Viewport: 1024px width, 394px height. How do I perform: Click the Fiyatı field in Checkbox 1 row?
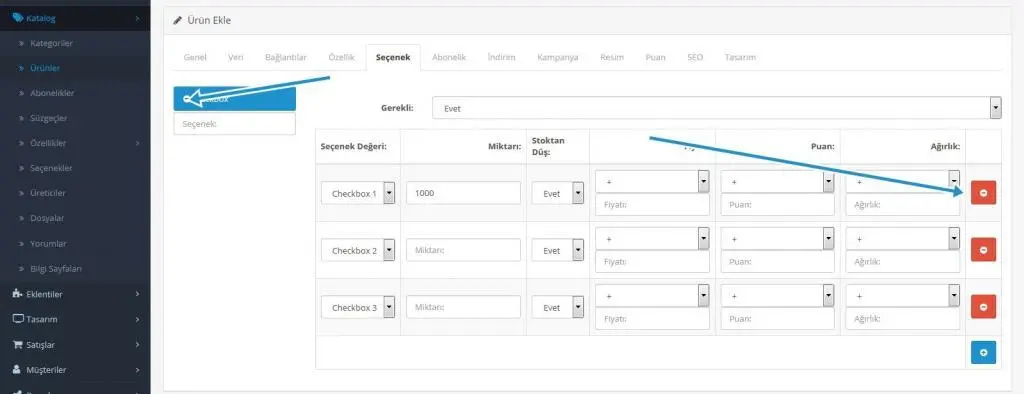[652, 205]
